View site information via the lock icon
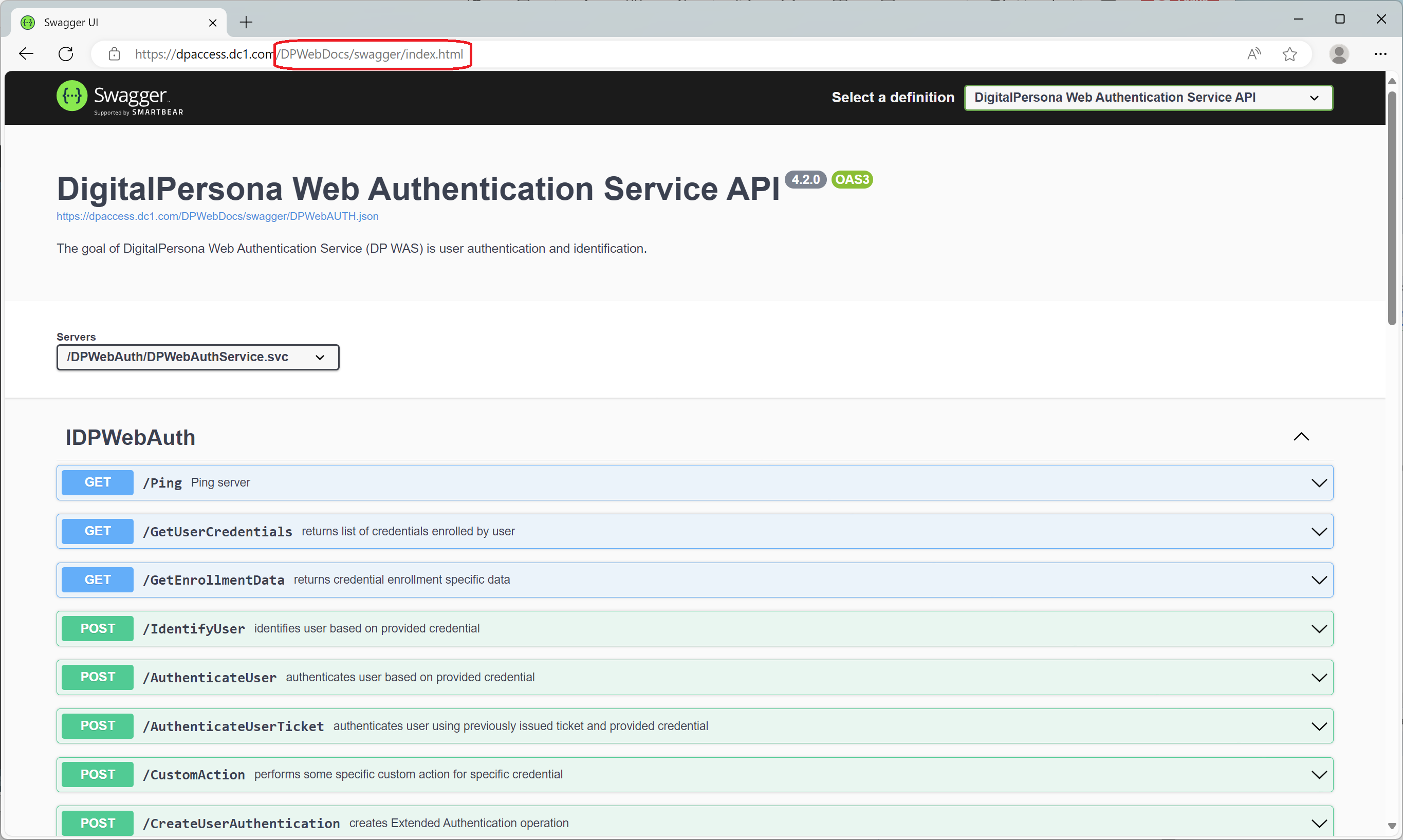1403x840 pixels. click(x=115, y=54)
